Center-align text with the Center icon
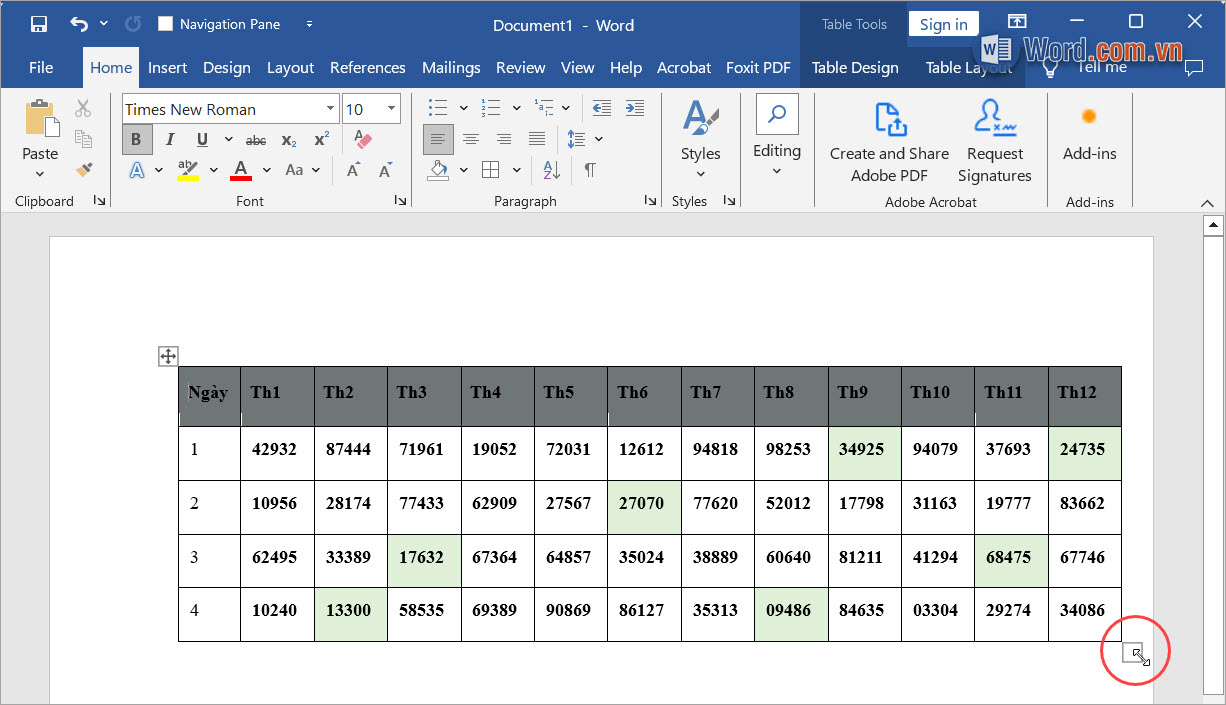 pyautogui.click(x=470, y=139)
